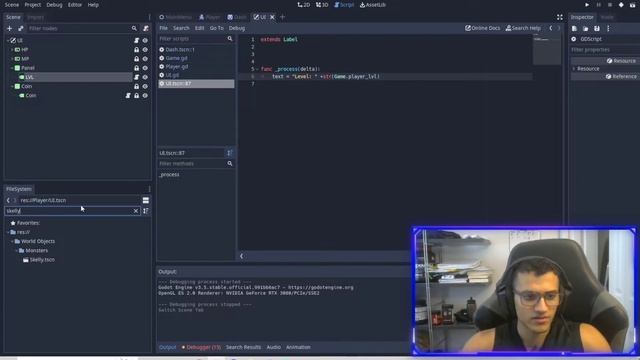Viewport: 640px width, 360px height.
Task: Open the script icon on LVL node
Action: tap(136, 77)
